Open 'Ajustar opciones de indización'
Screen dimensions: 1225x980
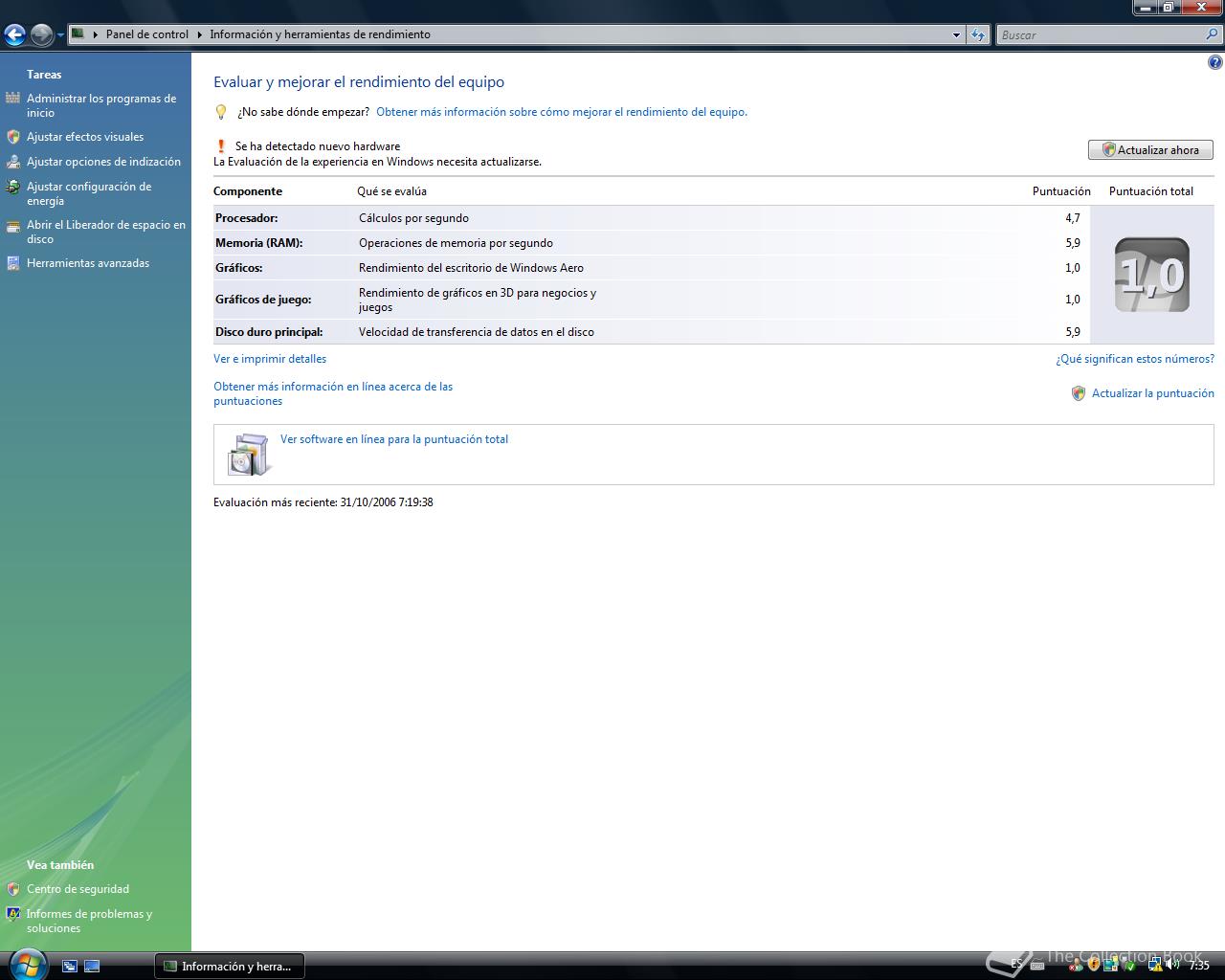pos(103,162)
